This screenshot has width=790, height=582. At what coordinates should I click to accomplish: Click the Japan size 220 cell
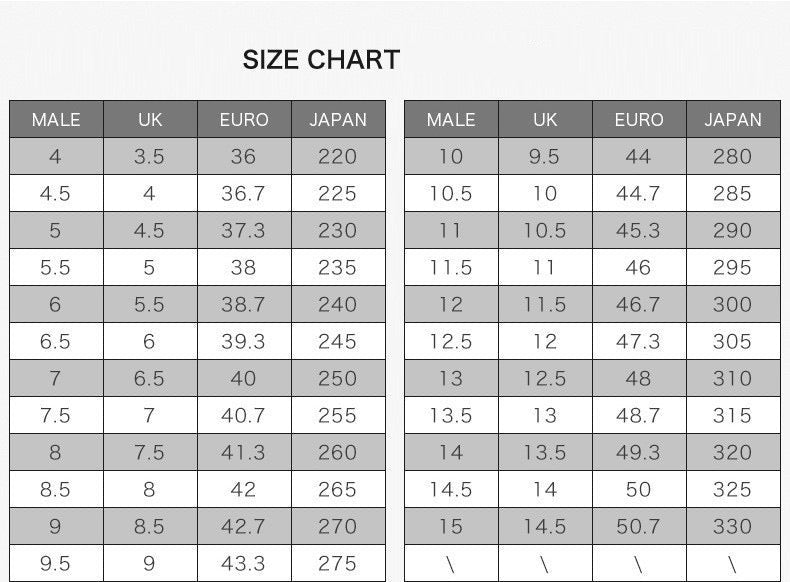[338, 156]
